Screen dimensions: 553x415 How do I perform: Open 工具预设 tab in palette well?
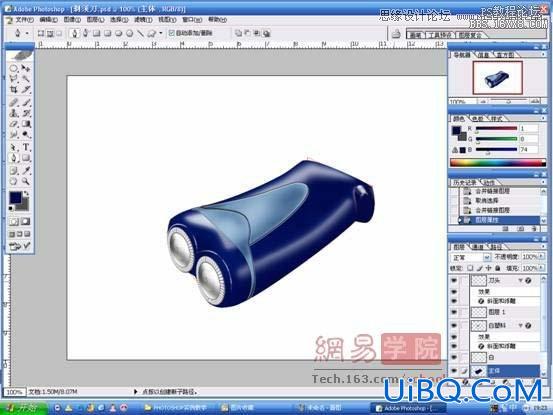click(x=440, y=35)
